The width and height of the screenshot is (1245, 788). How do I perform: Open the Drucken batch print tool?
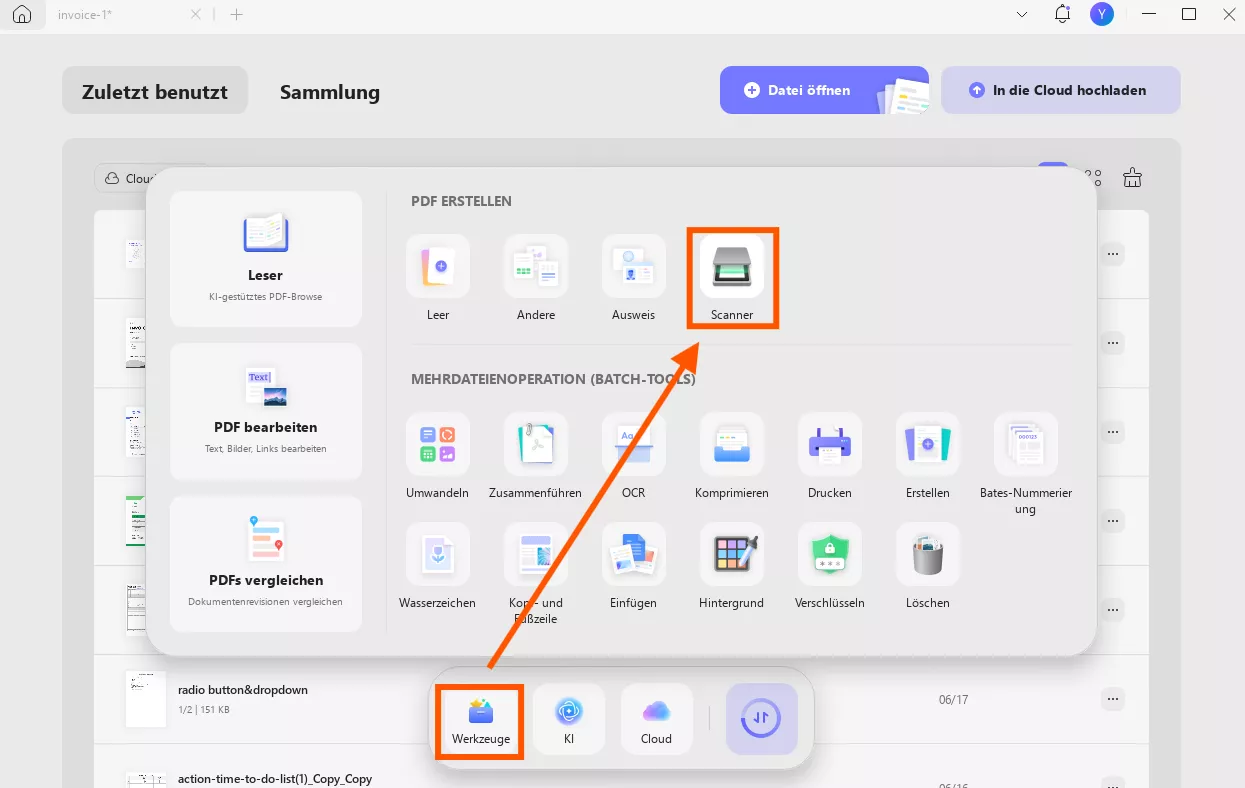pos(830,456)
